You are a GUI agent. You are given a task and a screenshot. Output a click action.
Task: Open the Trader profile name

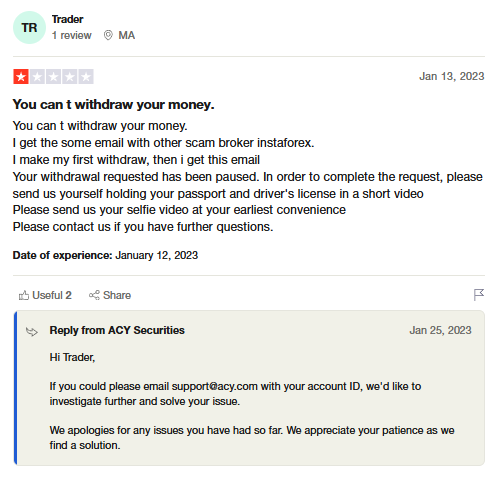click(x=67, y=19)
